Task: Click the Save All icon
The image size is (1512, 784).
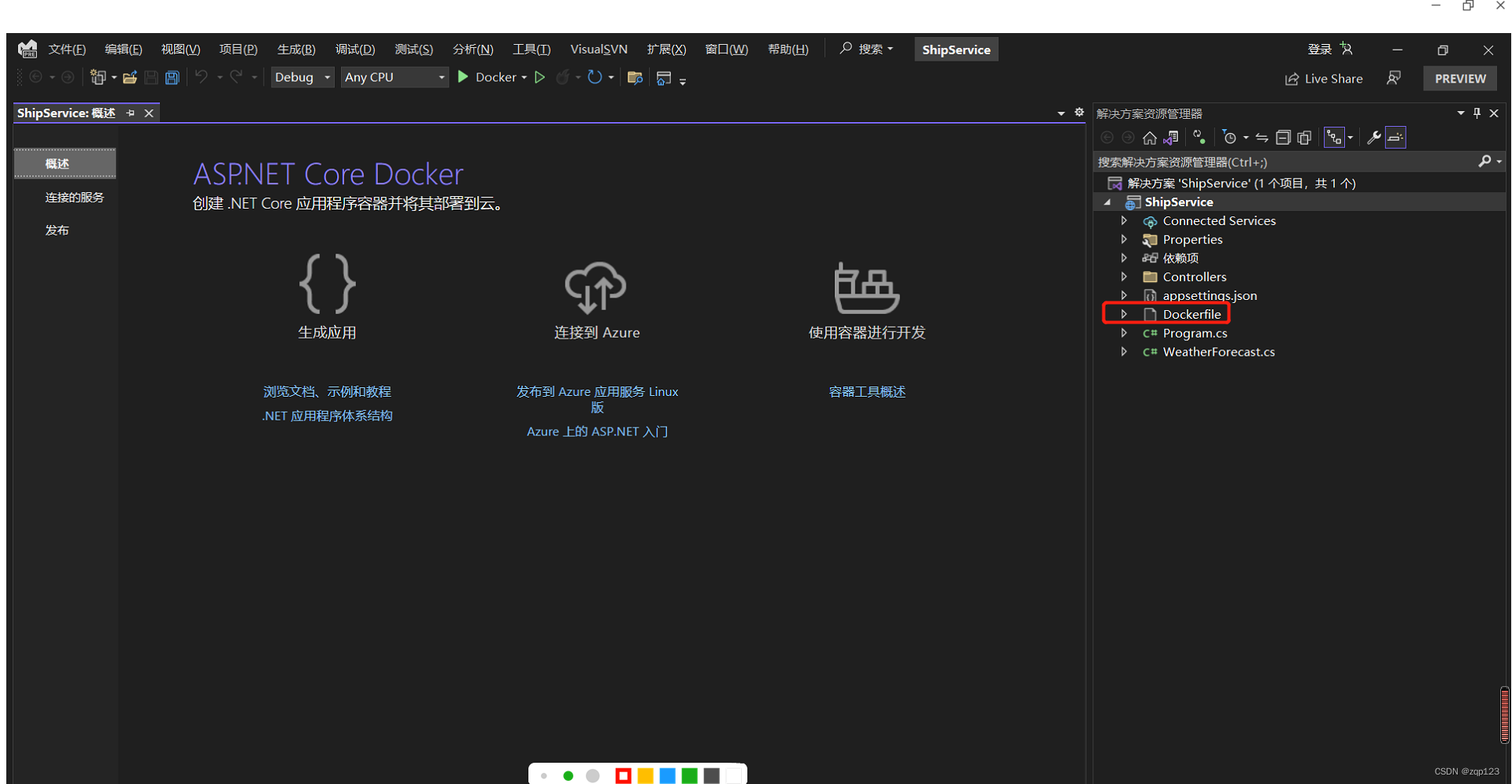Action: pyautogui.click(x=172, y=77)
